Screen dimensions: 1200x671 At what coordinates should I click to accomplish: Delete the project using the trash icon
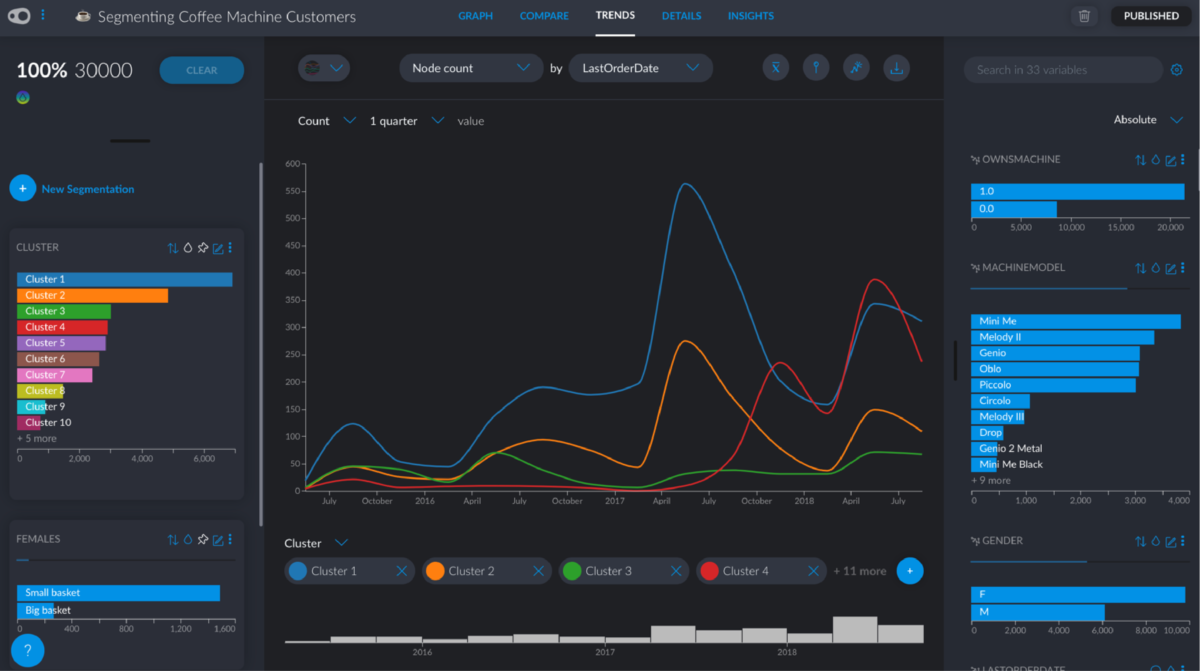(1085, 16)
